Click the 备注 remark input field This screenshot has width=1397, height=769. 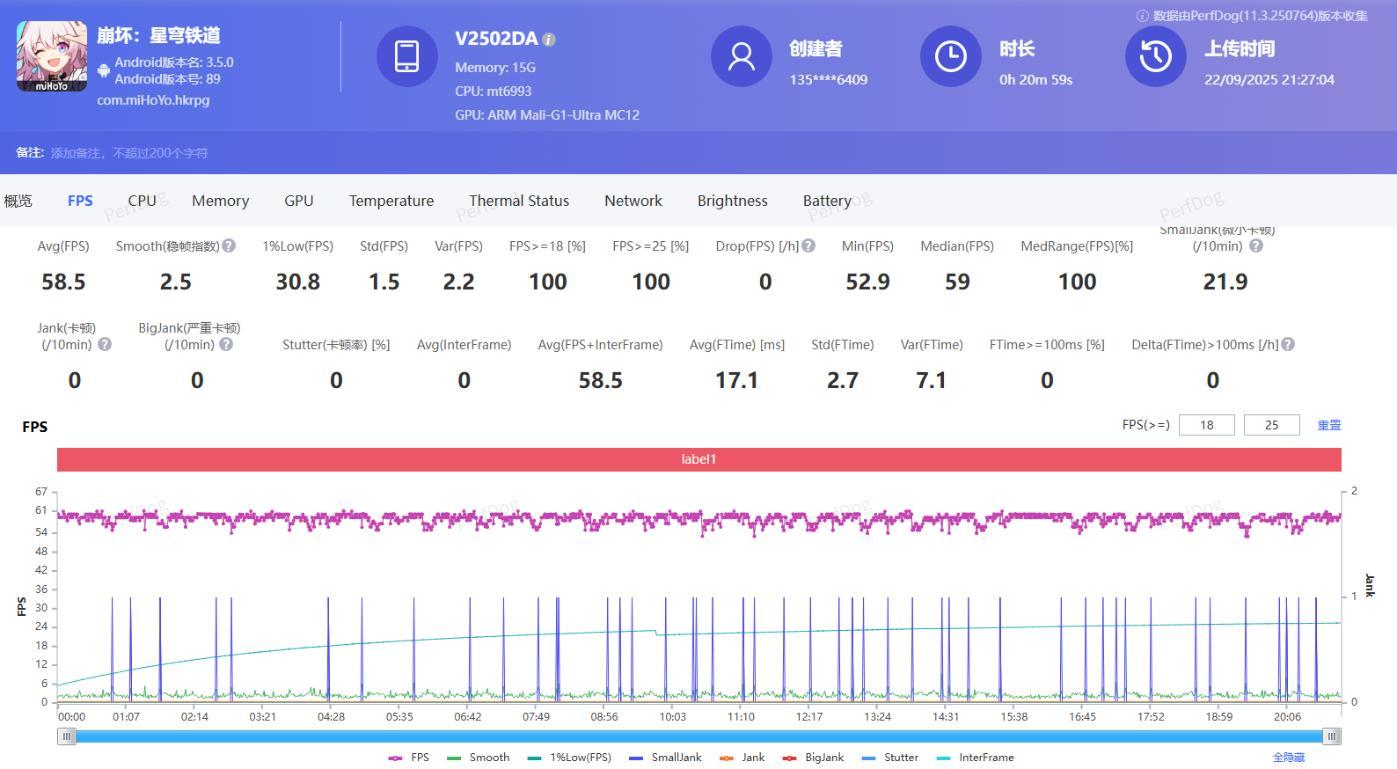pos(130,153)
